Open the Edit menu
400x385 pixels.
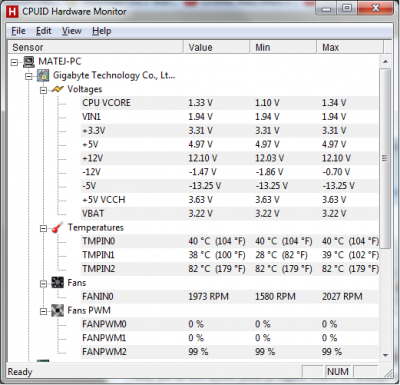[44, 31]
